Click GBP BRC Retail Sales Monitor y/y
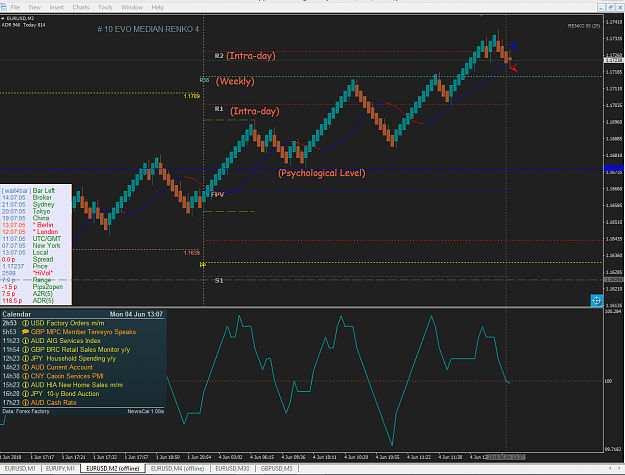Screen dimensions: 625x475 pos(81,349)
